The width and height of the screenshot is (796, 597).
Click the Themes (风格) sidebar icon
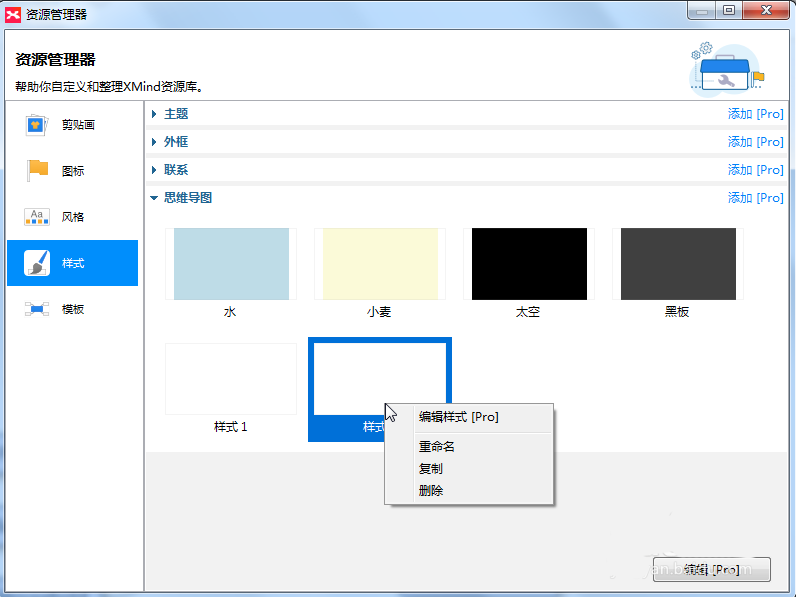point(37,217)
